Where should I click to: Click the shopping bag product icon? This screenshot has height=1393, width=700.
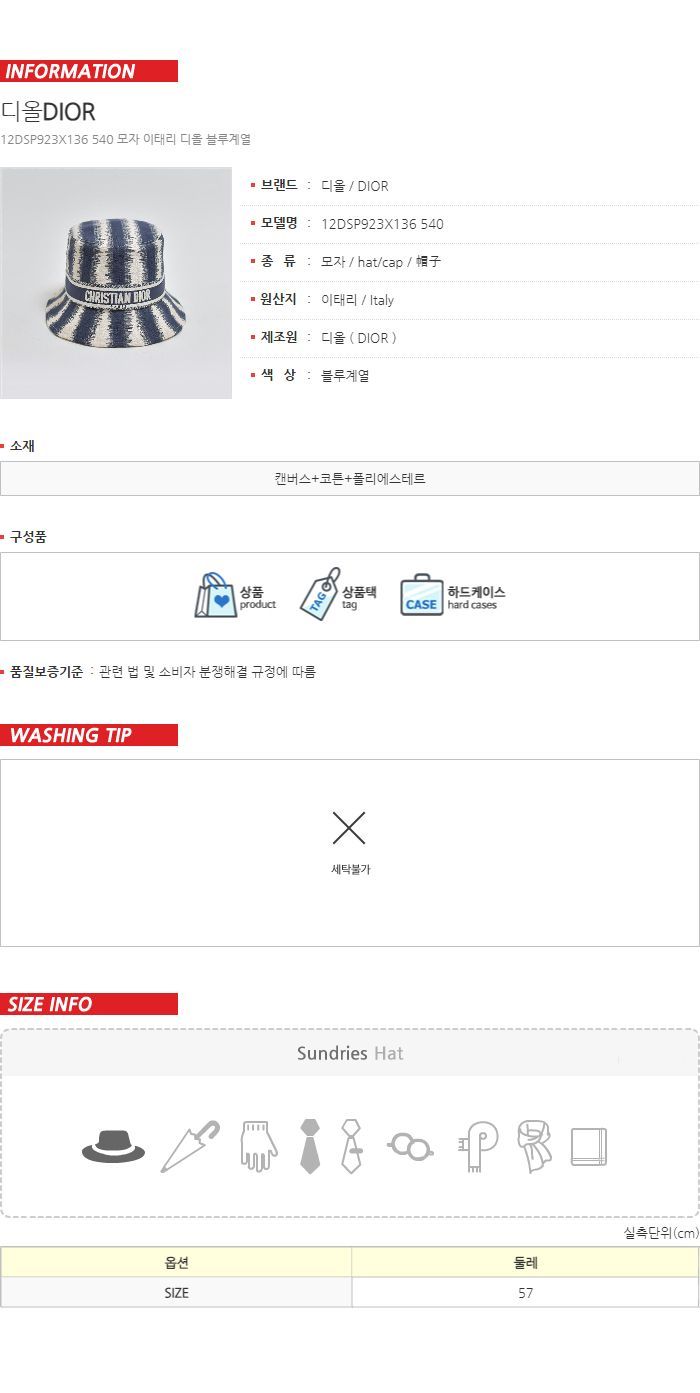coord(215,596)
